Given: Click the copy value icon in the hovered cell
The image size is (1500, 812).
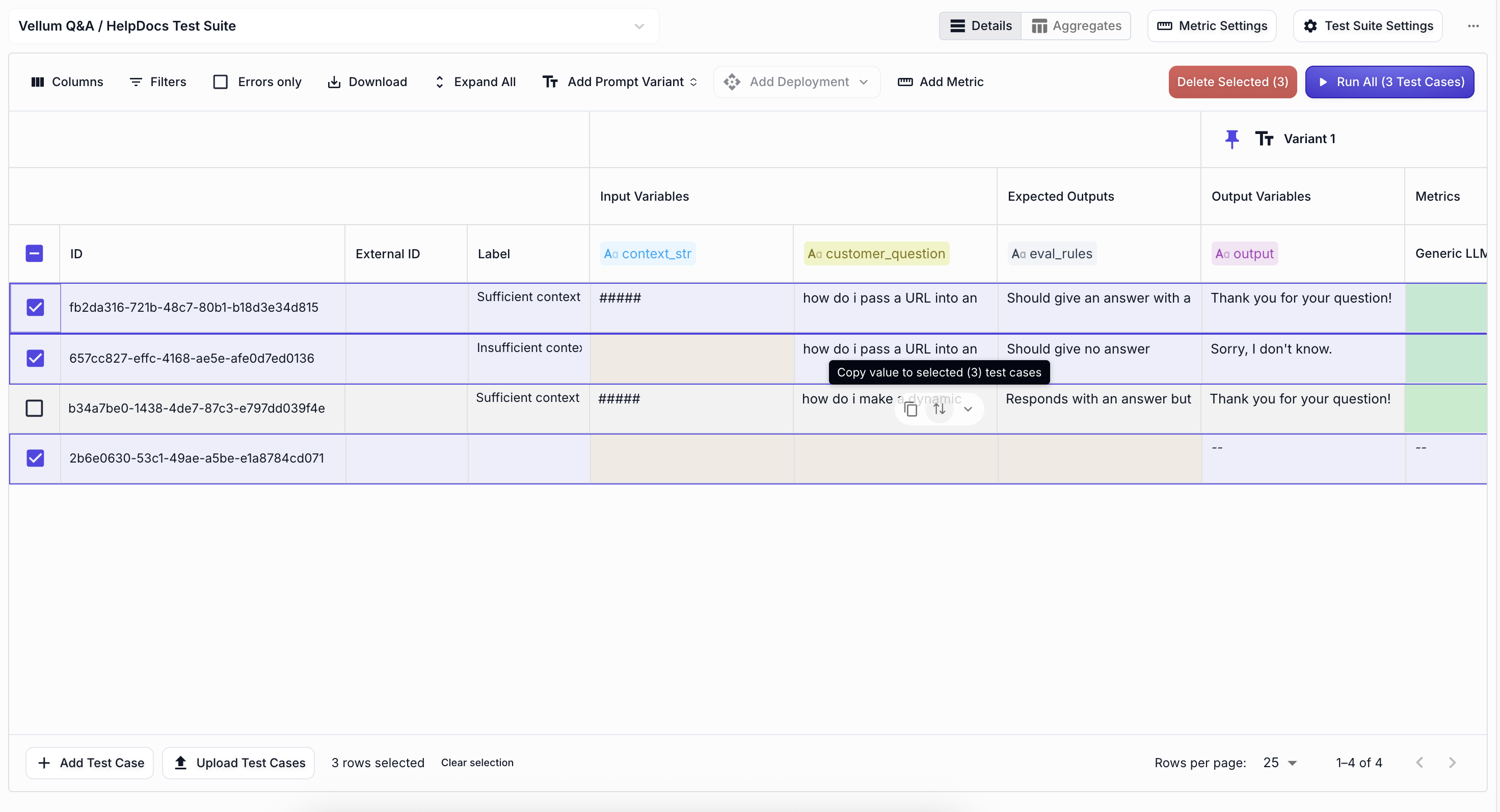Looking at the screenshot, I should coord(910,409).
